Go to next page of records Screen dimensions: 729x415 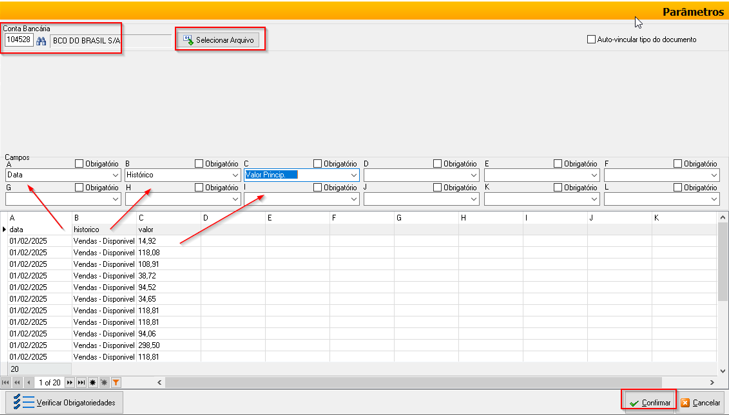click(70, 383)
